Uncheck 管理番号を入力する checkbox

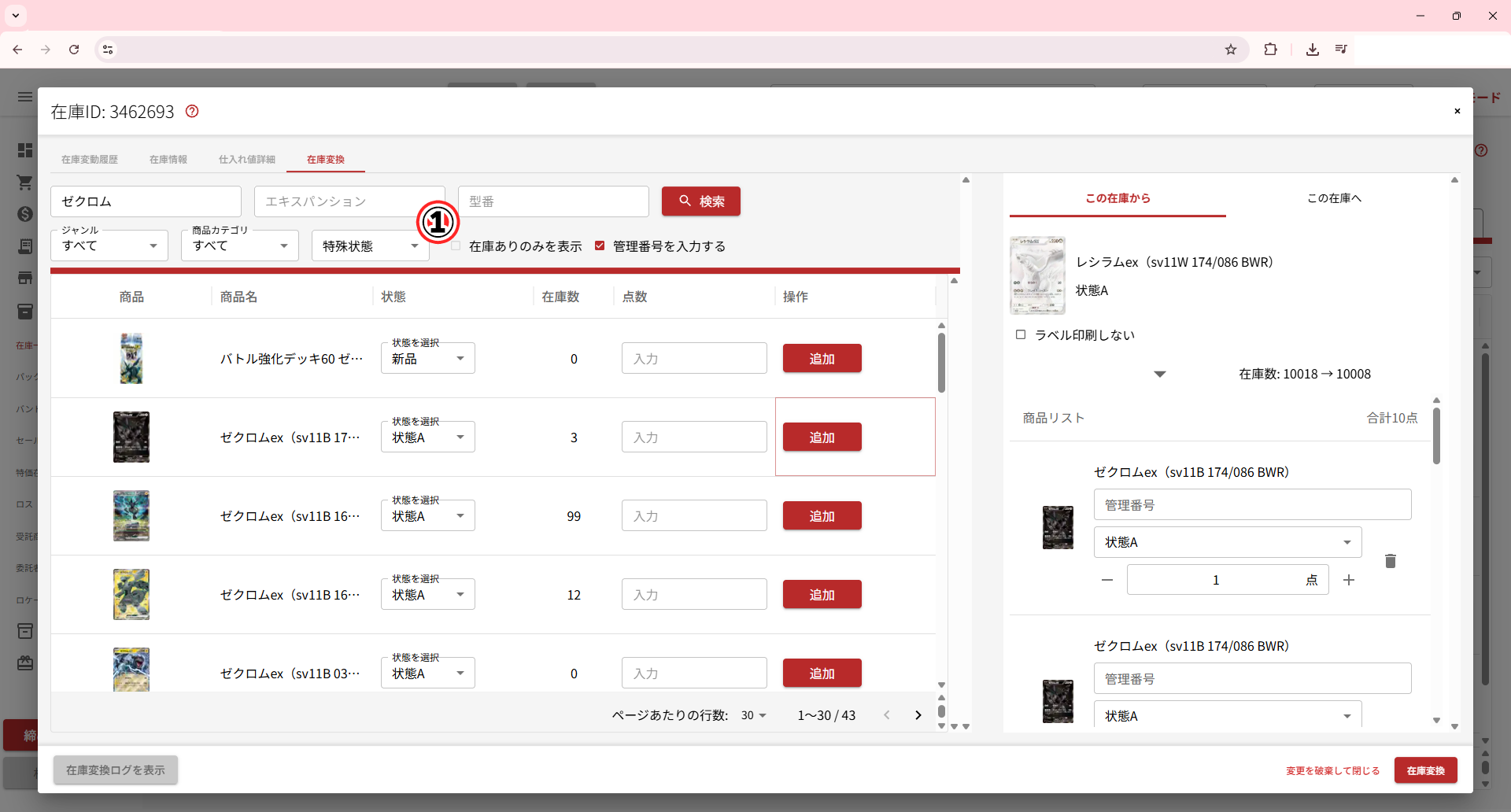[x=600, y=246]
